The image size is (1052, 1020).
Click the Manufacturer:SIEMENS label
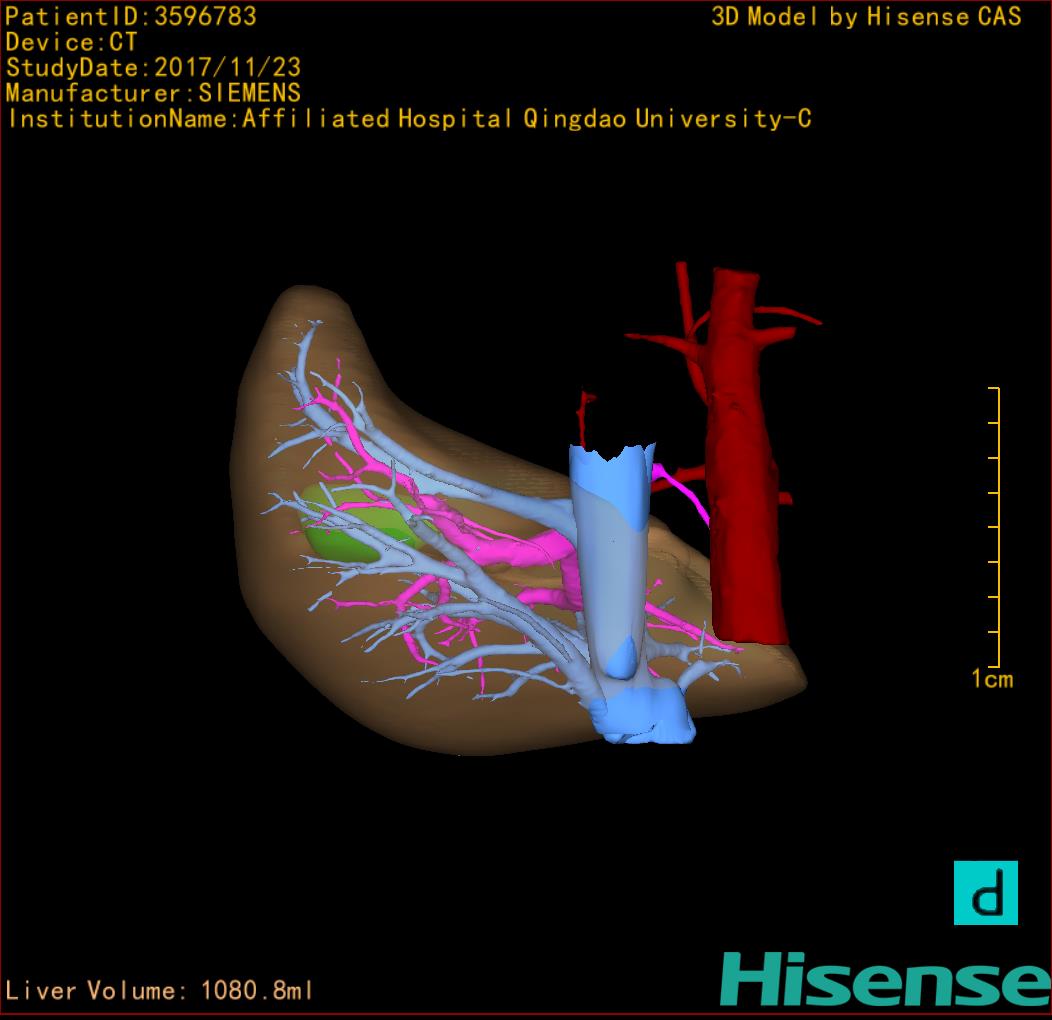[153, 93]
